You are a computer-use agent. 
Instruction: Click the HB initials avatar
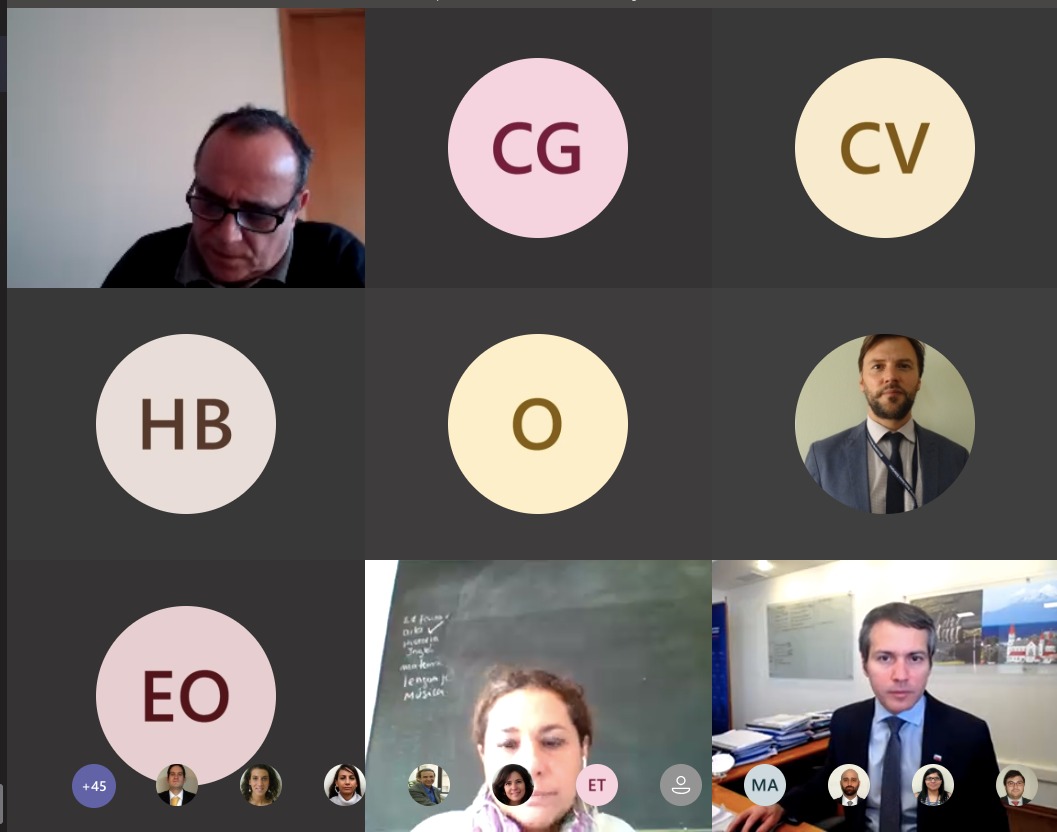click(186, 423)
